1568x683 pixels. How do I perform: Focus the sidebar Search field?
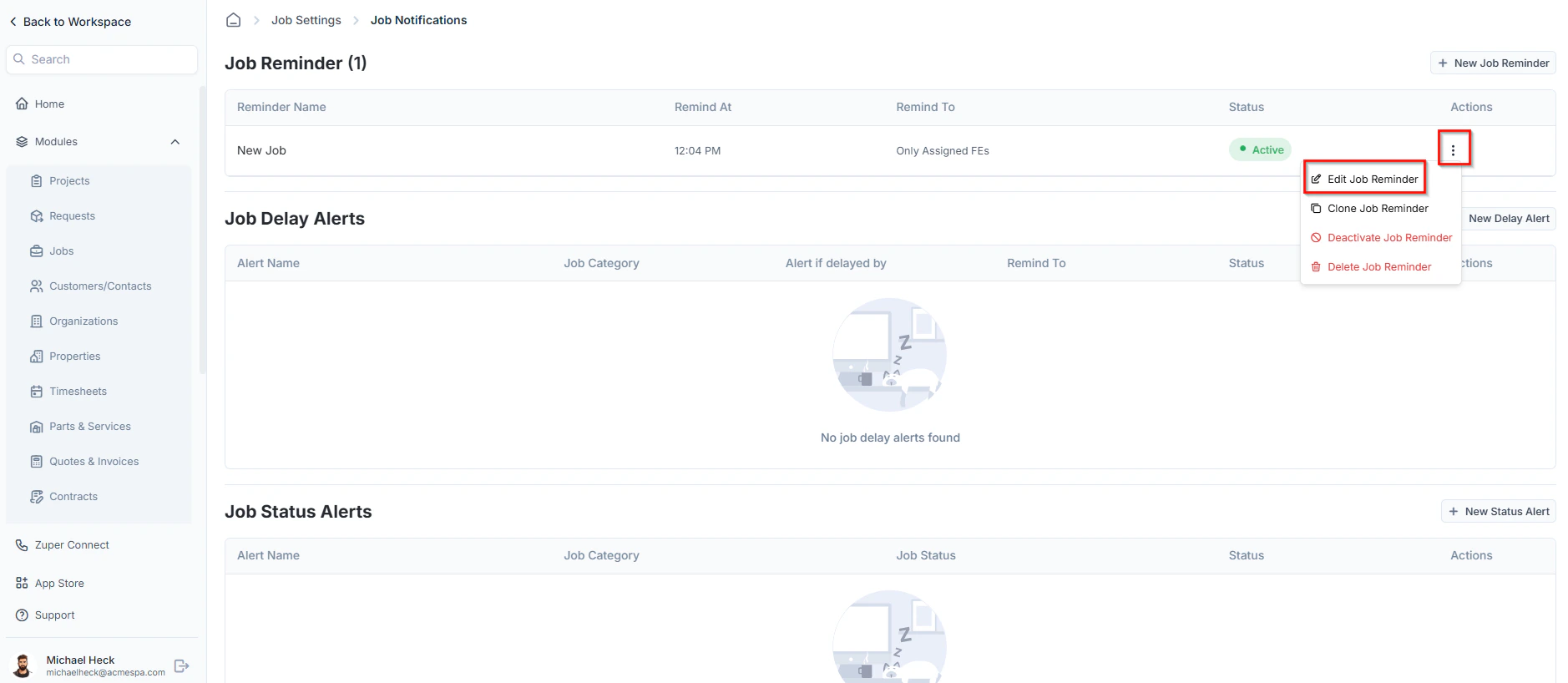[102, 59]
